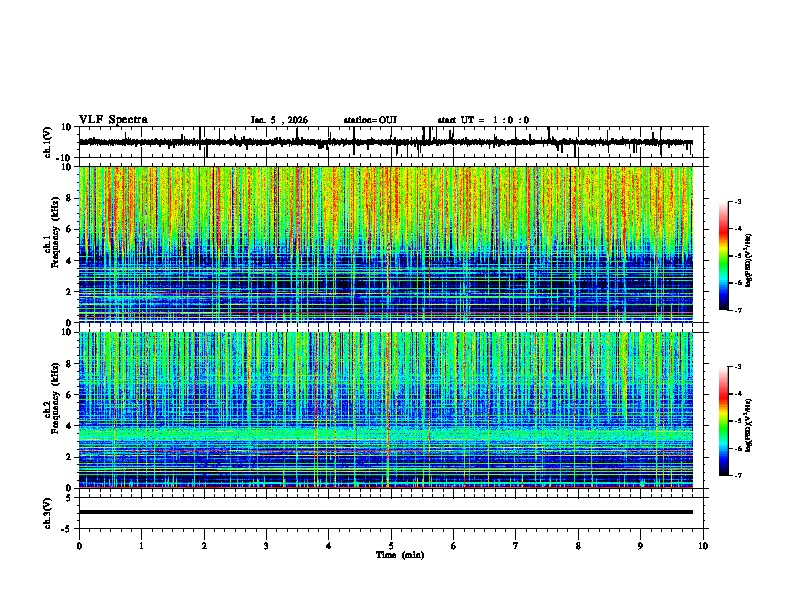This screenshot has height=612, width=792.
Task: Click the time axis tick label "5"
Action: click(391, 546)
